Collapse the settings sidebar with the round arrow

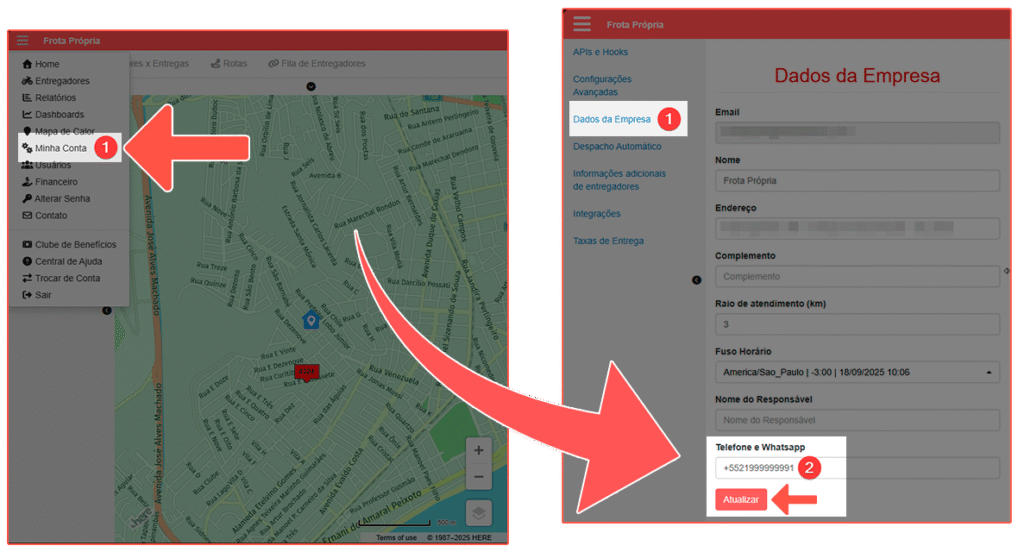pyautogui.click(x=697, y=280)
